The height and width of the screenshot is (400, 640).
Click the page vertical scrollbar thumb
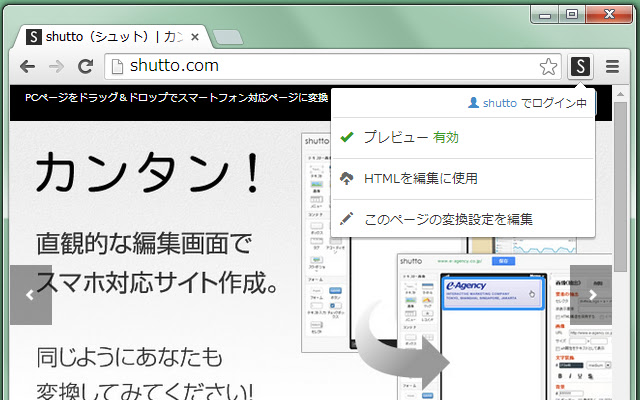pyautogui.click(x=620, y=187)
